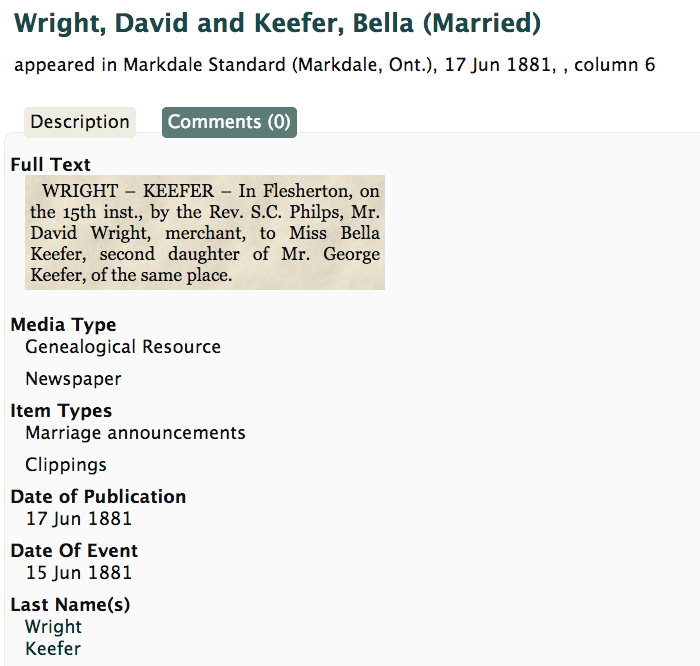
Task: Click the Item Types section label
Action: (x=61, y=411)
